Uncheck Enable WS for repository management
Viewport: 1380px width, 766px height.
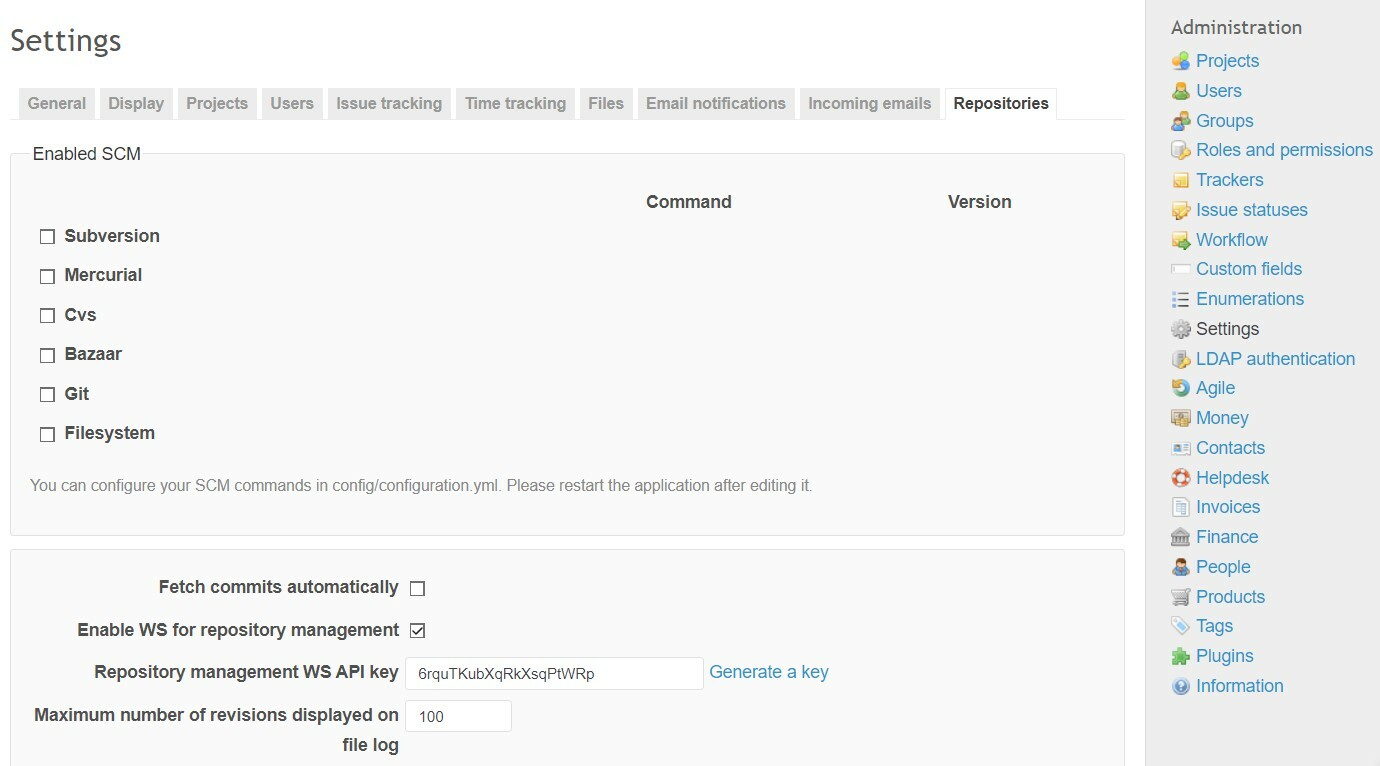418,631
